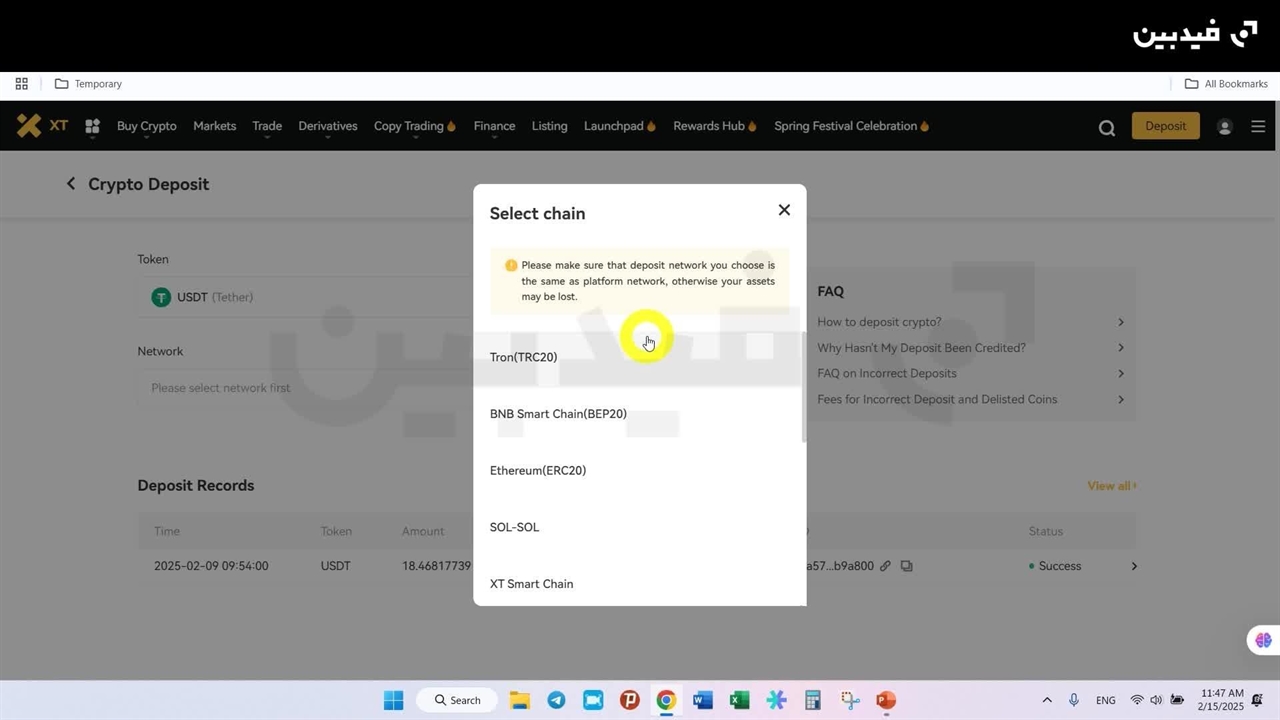Viewport: 1280px width, 720px height.
Task: Click the search magnifier icon in header
Action: coord(1106,128)
